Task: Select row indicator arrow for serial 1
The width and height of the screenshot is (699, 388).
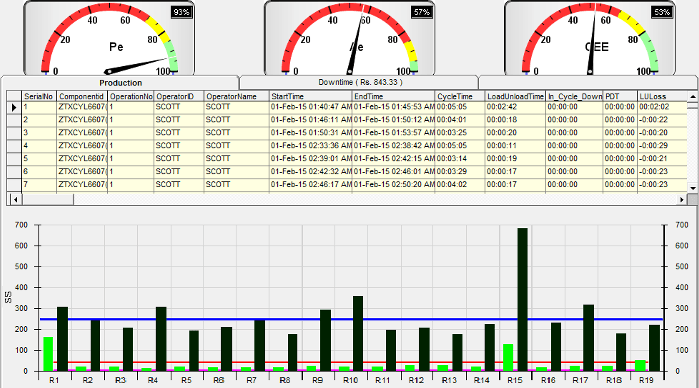Action: [x=14, y=107]
